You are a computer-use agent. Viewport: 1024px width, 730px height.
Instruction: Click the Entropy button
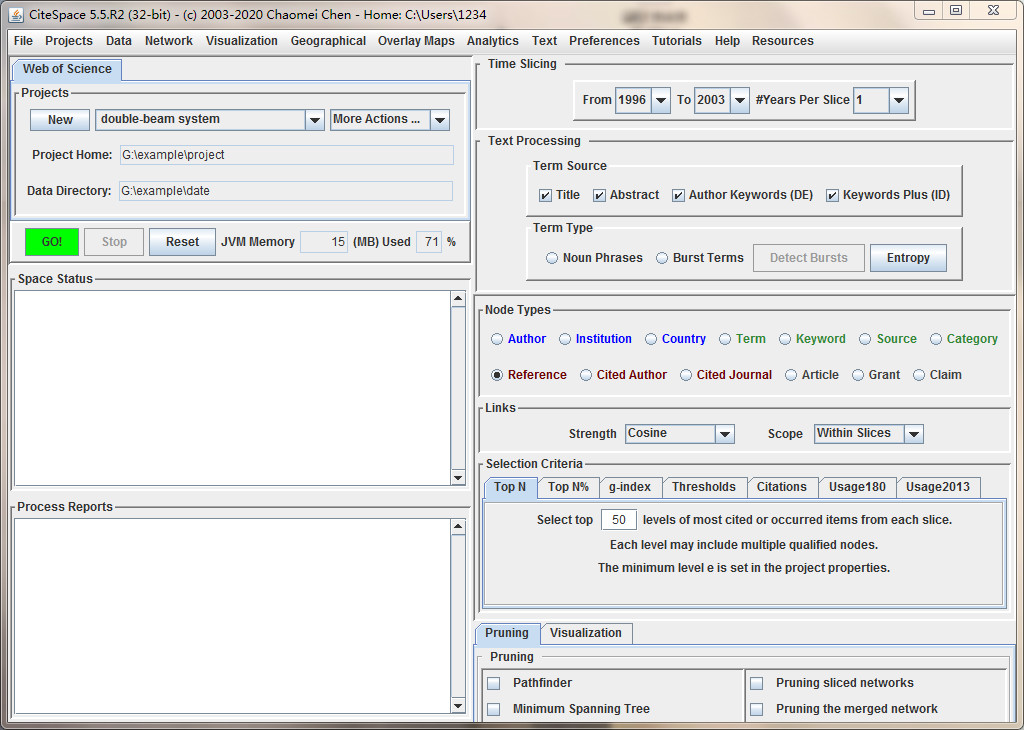click(908, 258)
